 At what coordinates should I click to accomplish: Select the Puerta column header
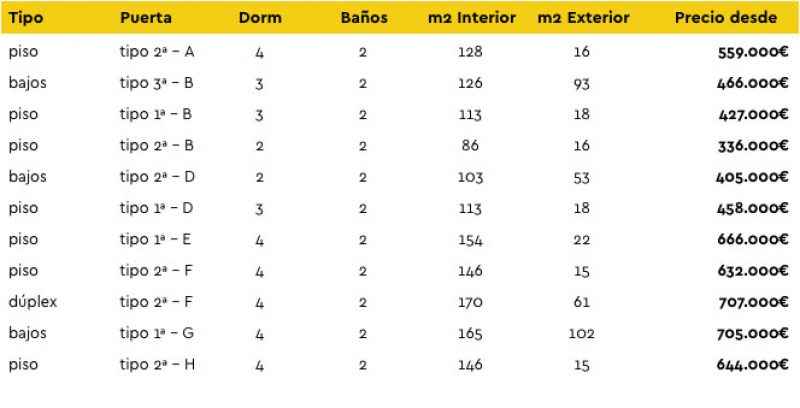point(145,18)
